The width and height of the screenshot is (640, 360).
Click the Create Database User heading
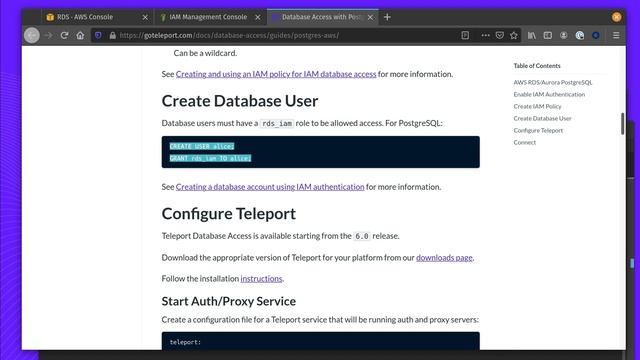pos(240,101)
